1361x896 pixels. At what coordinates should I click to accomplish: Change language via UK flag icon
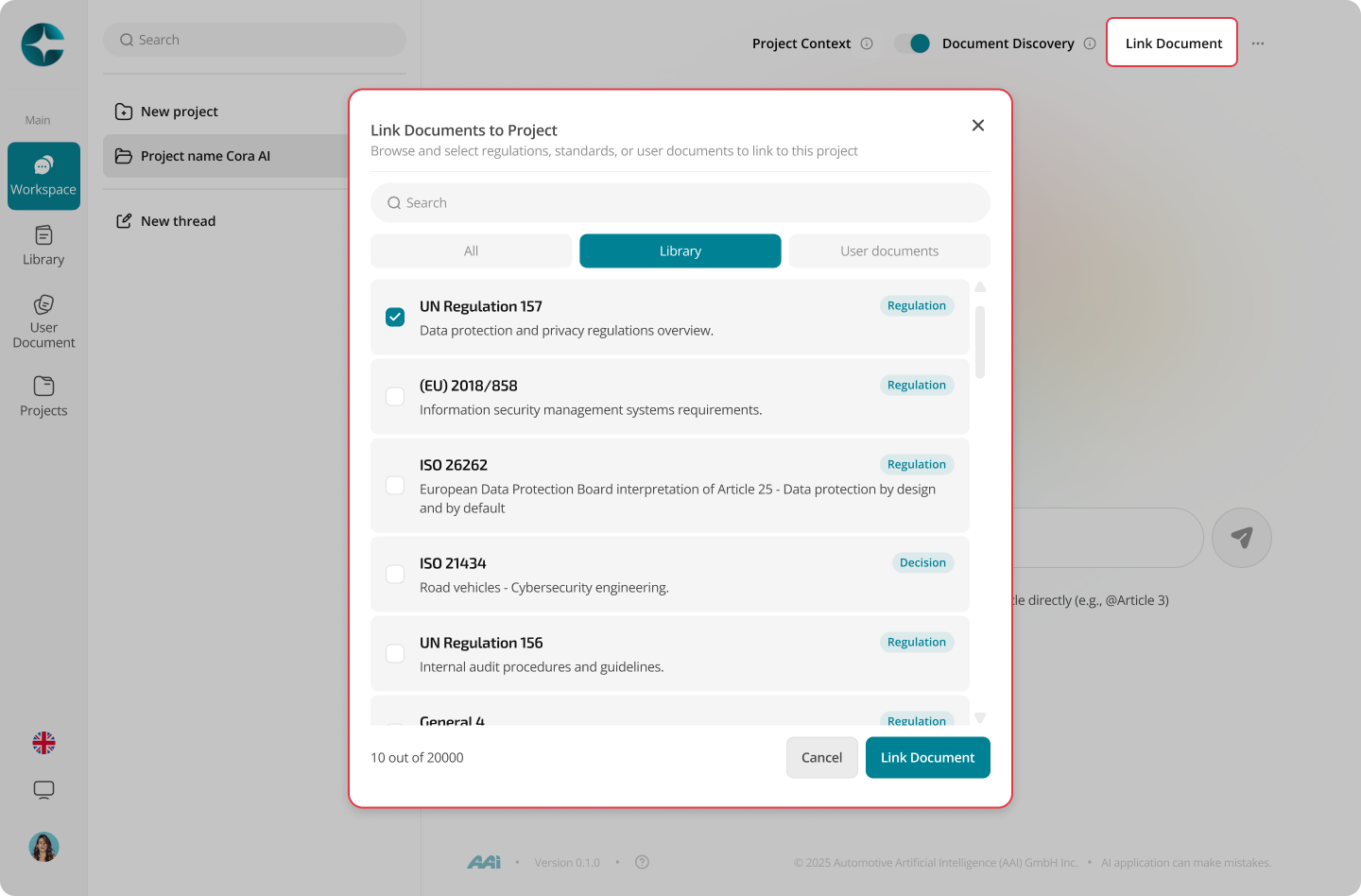tap(43, 743)
